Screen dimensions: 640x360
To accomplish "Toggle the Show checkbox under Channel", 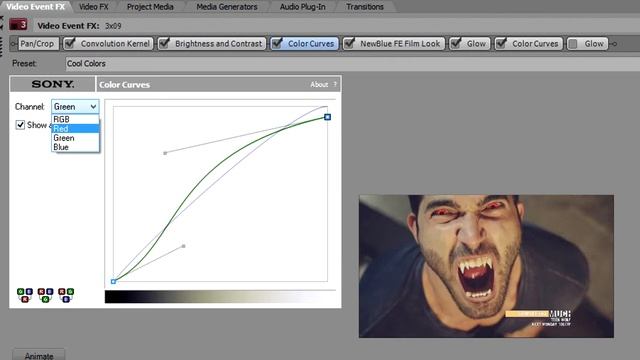I will tap(20, 124).
